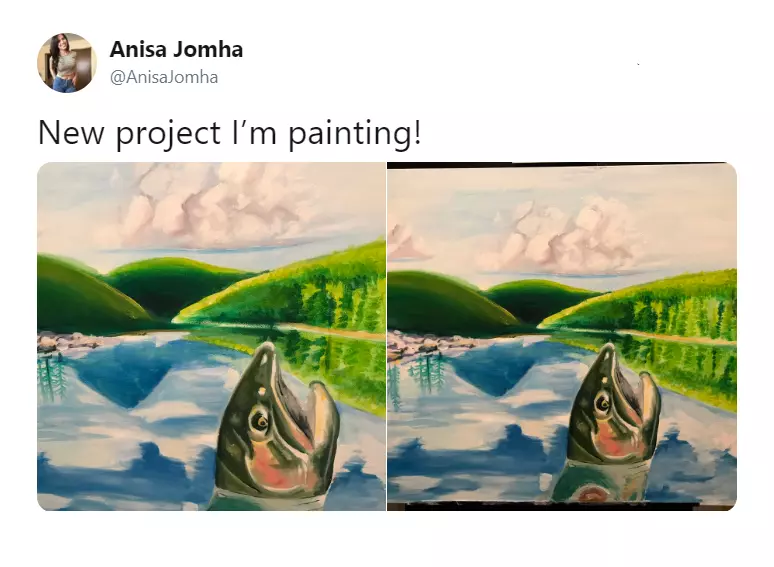Click the fish's eye in left painting

(259, 421)
